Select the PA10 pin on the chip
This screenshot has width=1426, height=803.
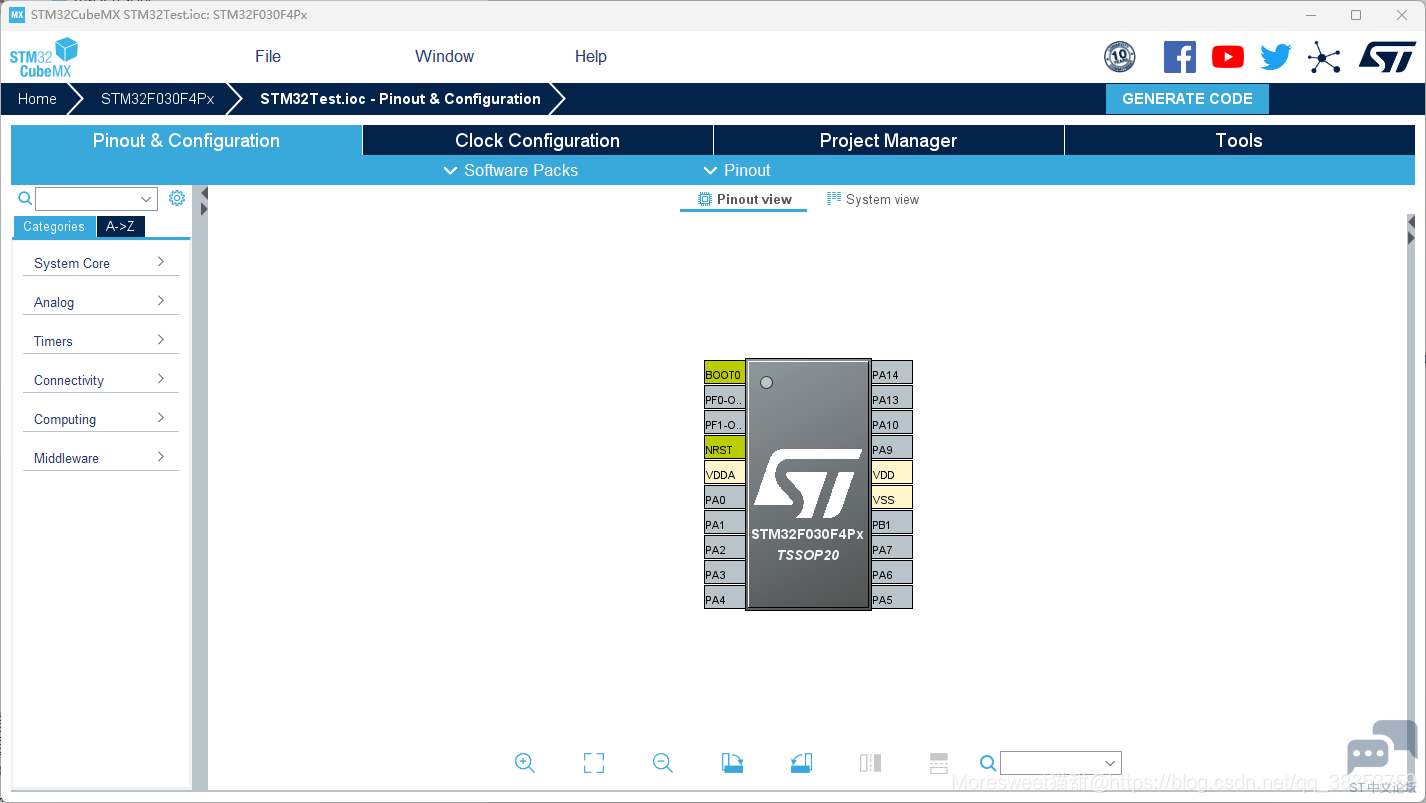tap(892, 423)
